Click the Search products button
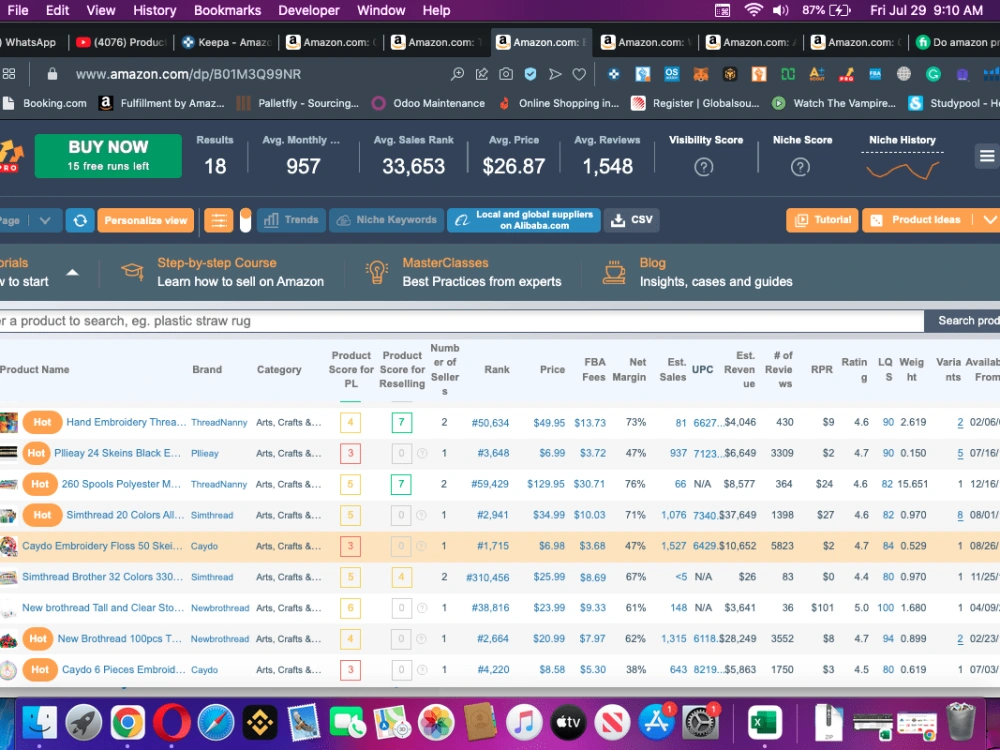The image size is (1000, 750). click(x=964, y=321)
